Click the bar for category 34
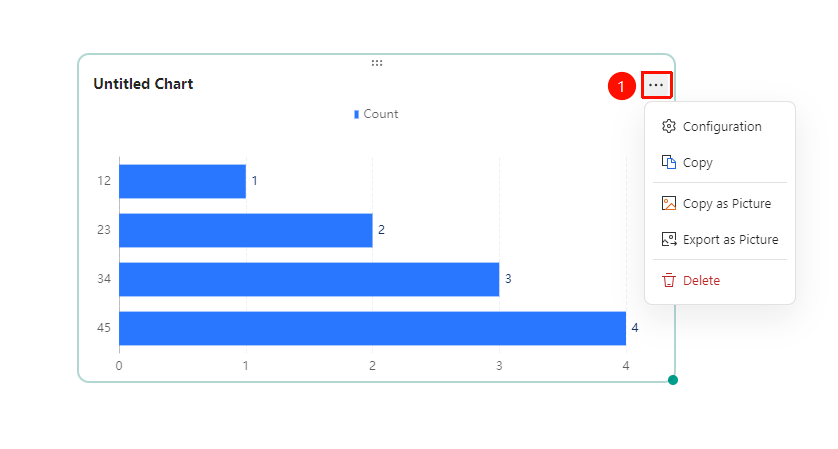This screenshot has width=838, height=449. (309, 279)
